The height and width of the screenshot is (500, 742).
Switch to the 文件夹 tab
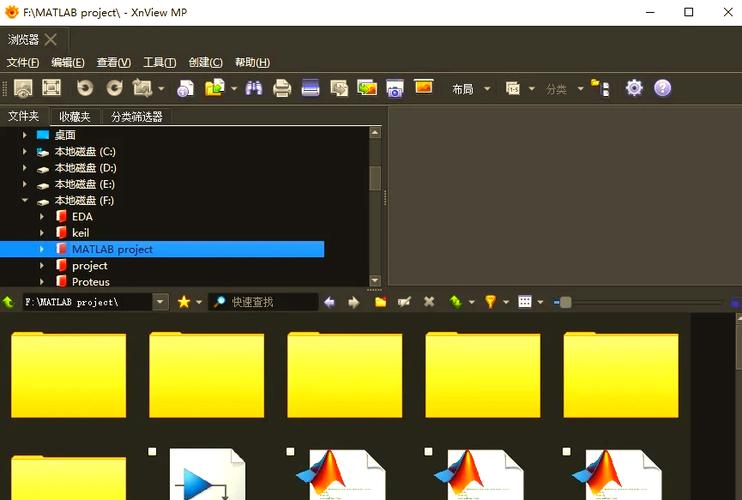point(24,116)
